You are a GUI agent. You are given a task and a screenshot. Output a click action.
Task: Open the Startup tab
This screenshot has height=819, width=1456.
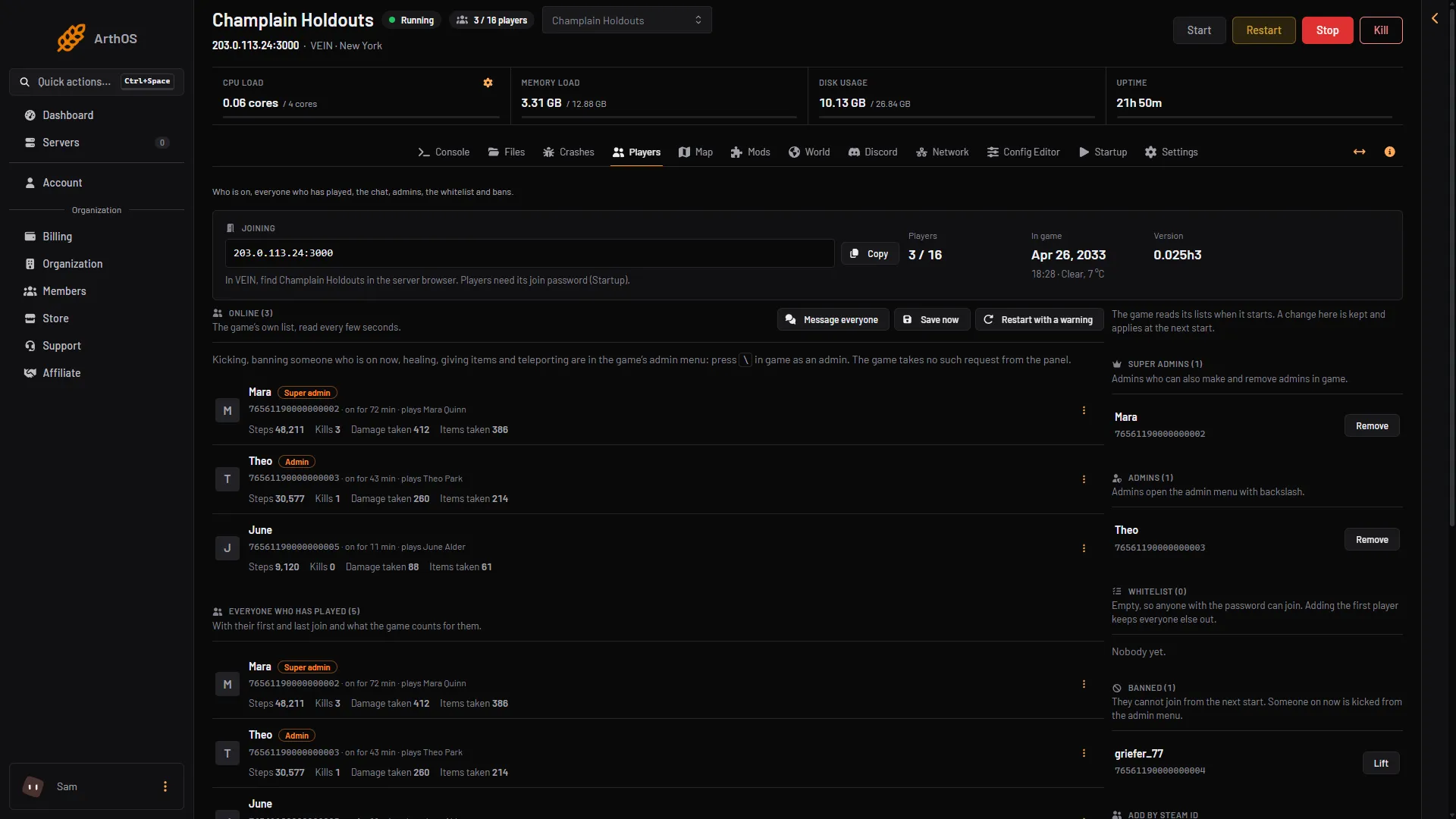click(x=1103, y=152)
